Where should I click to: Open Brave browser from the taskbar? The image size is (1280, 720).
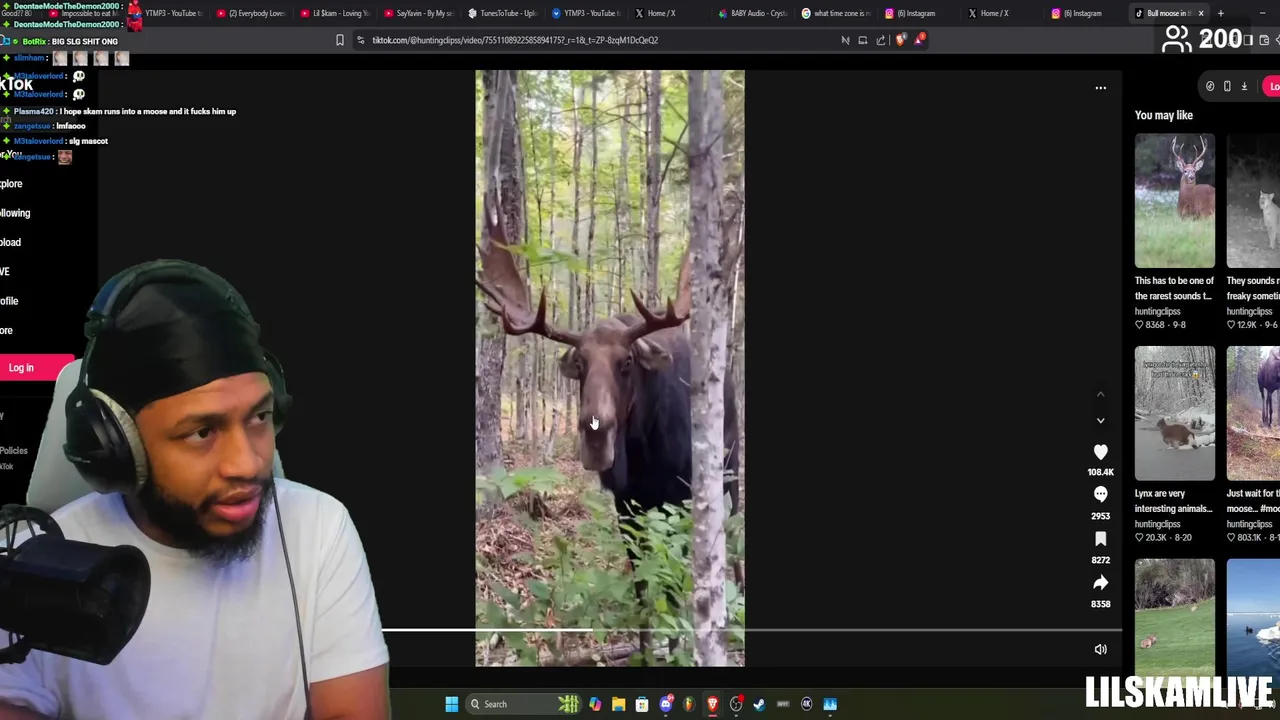coord(712,704)
